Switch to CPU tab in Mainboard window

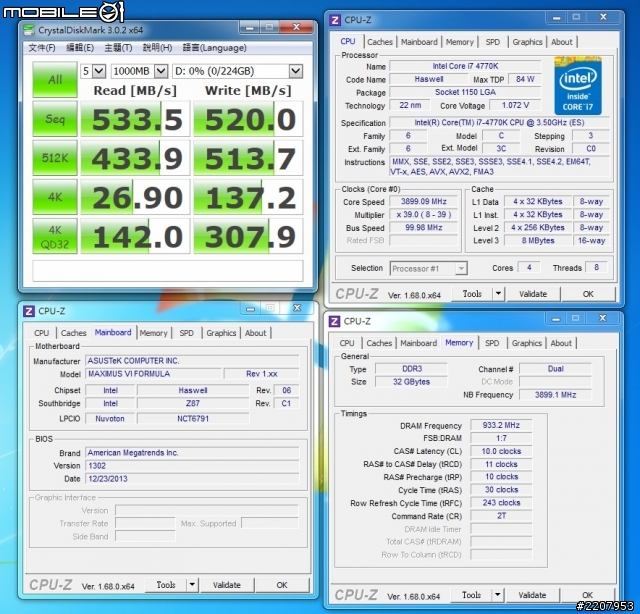point(41,333)
